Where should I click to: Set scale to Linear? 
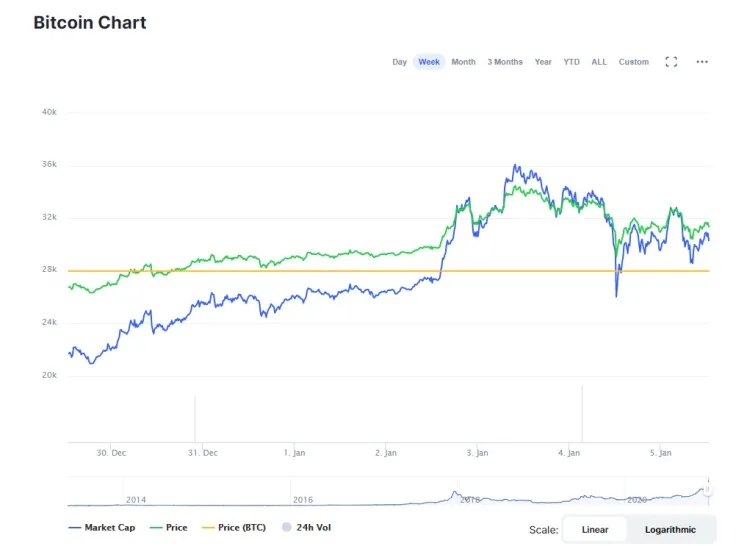point(595,530)
